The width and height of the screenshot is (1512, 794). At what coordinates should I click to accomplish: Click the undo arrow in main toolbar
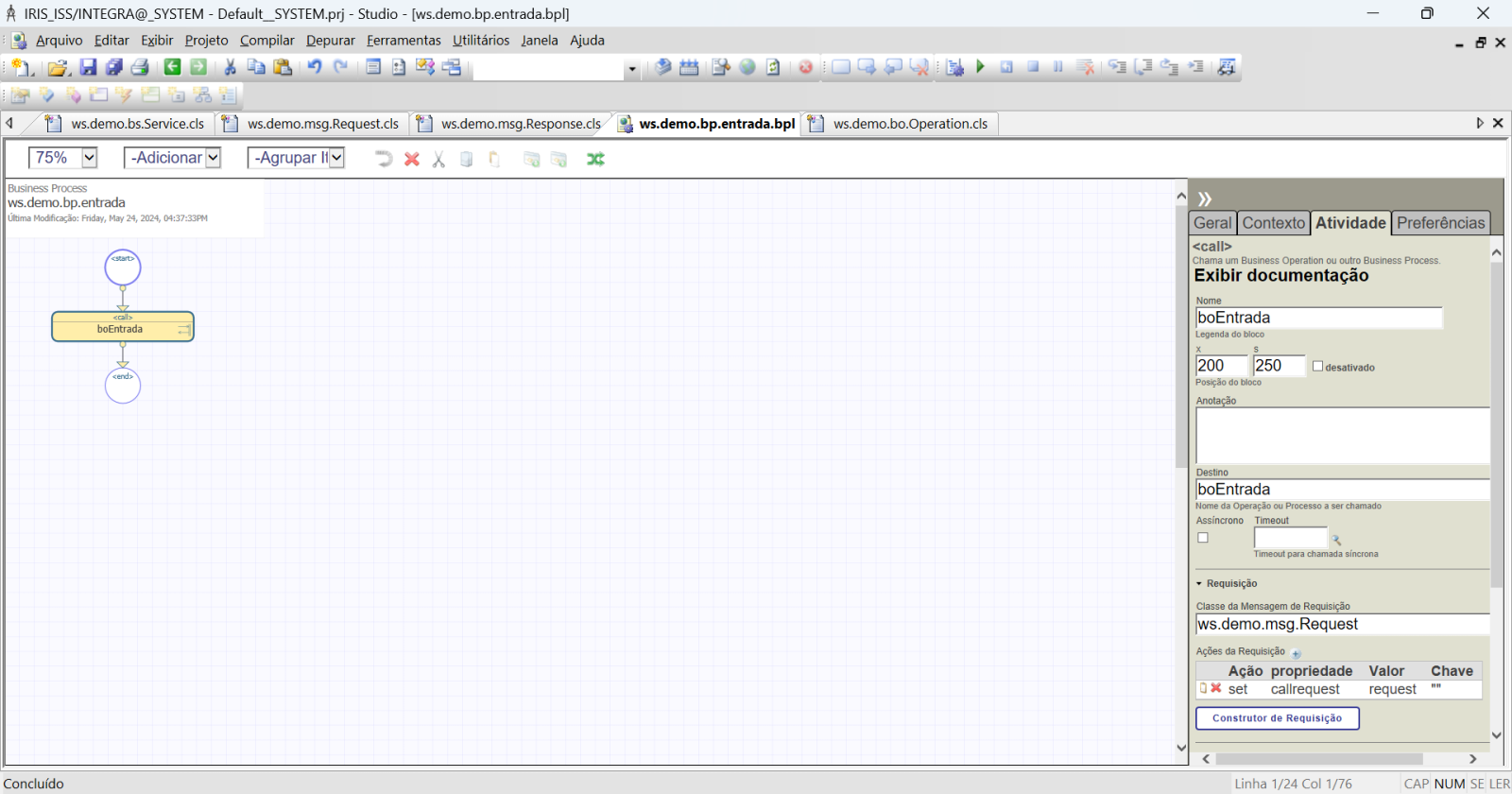click(x=315, y=67)
